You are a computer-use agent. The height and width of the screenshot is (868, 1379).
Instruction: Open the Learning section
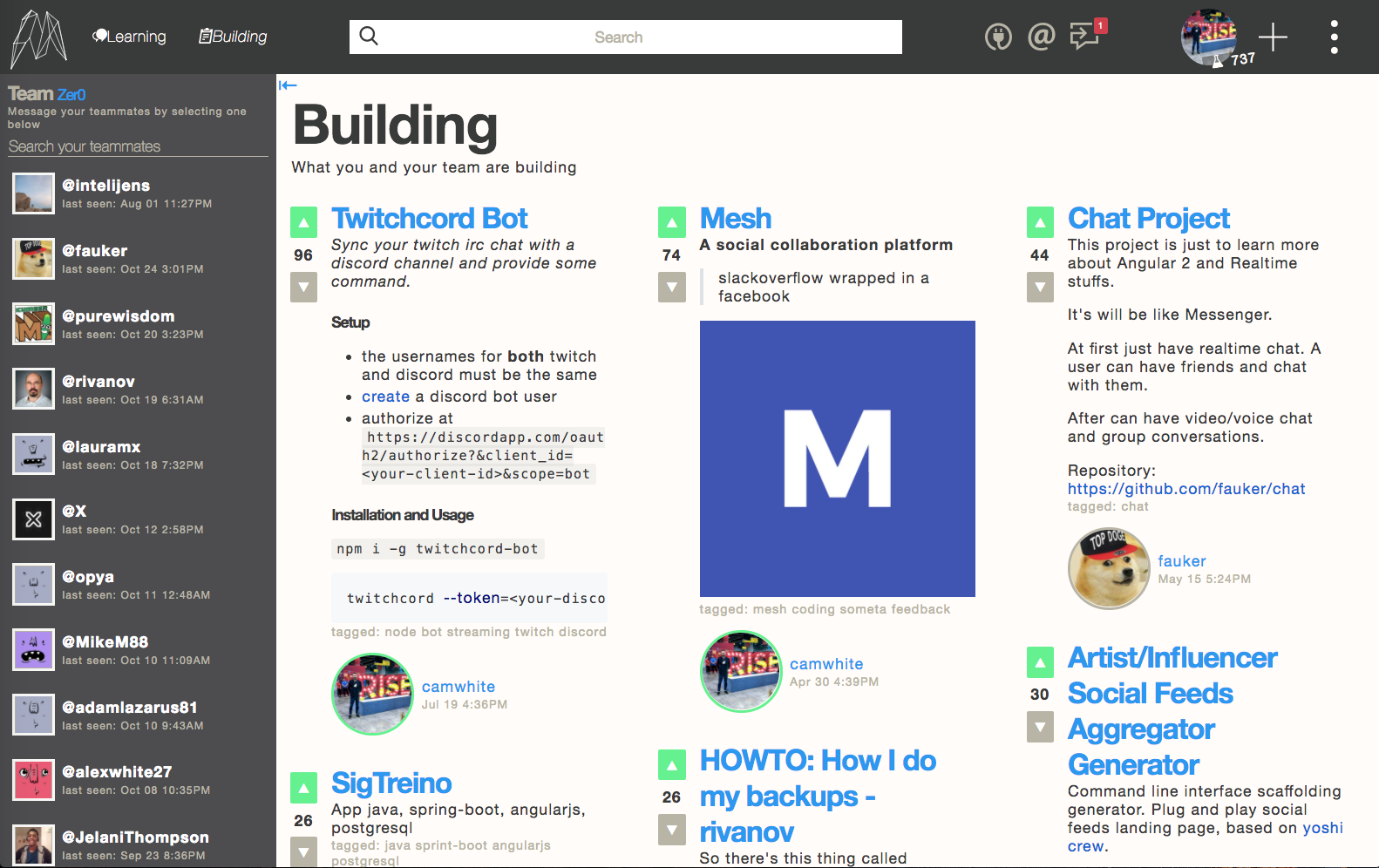point(129,37)
